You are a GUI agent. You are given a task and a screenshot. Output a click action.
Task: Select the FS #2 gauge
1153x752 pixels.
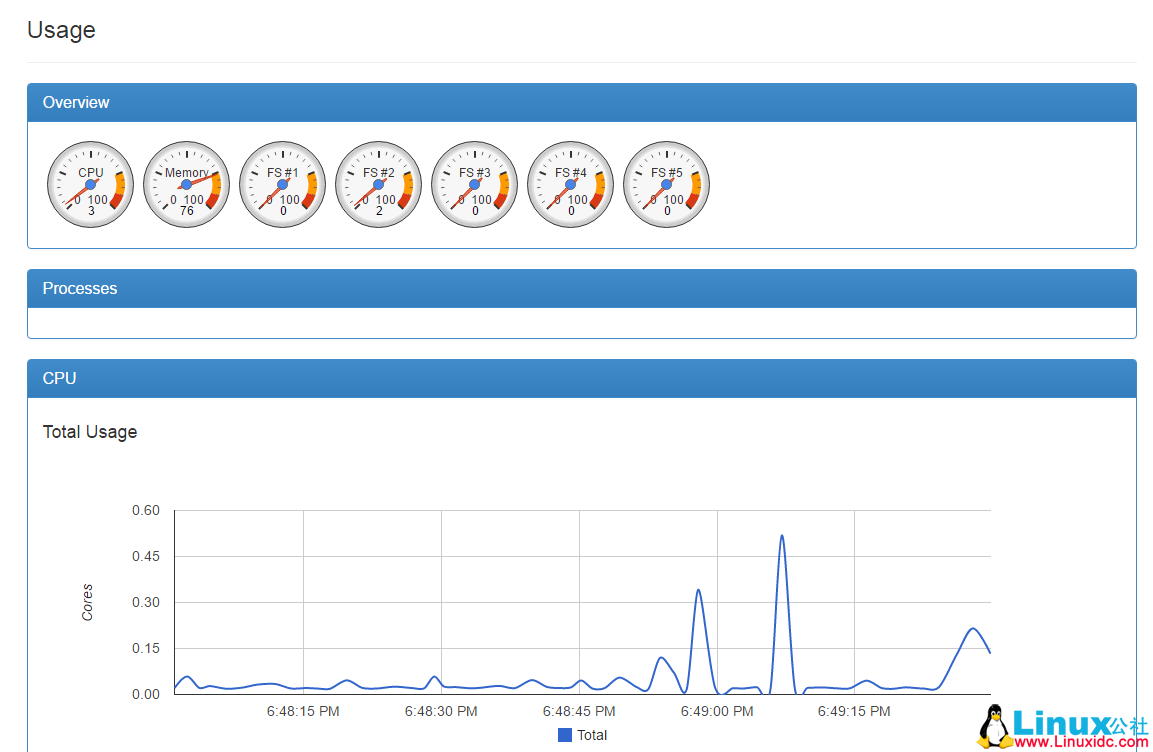pyautogui.click(x=379, y=185)
